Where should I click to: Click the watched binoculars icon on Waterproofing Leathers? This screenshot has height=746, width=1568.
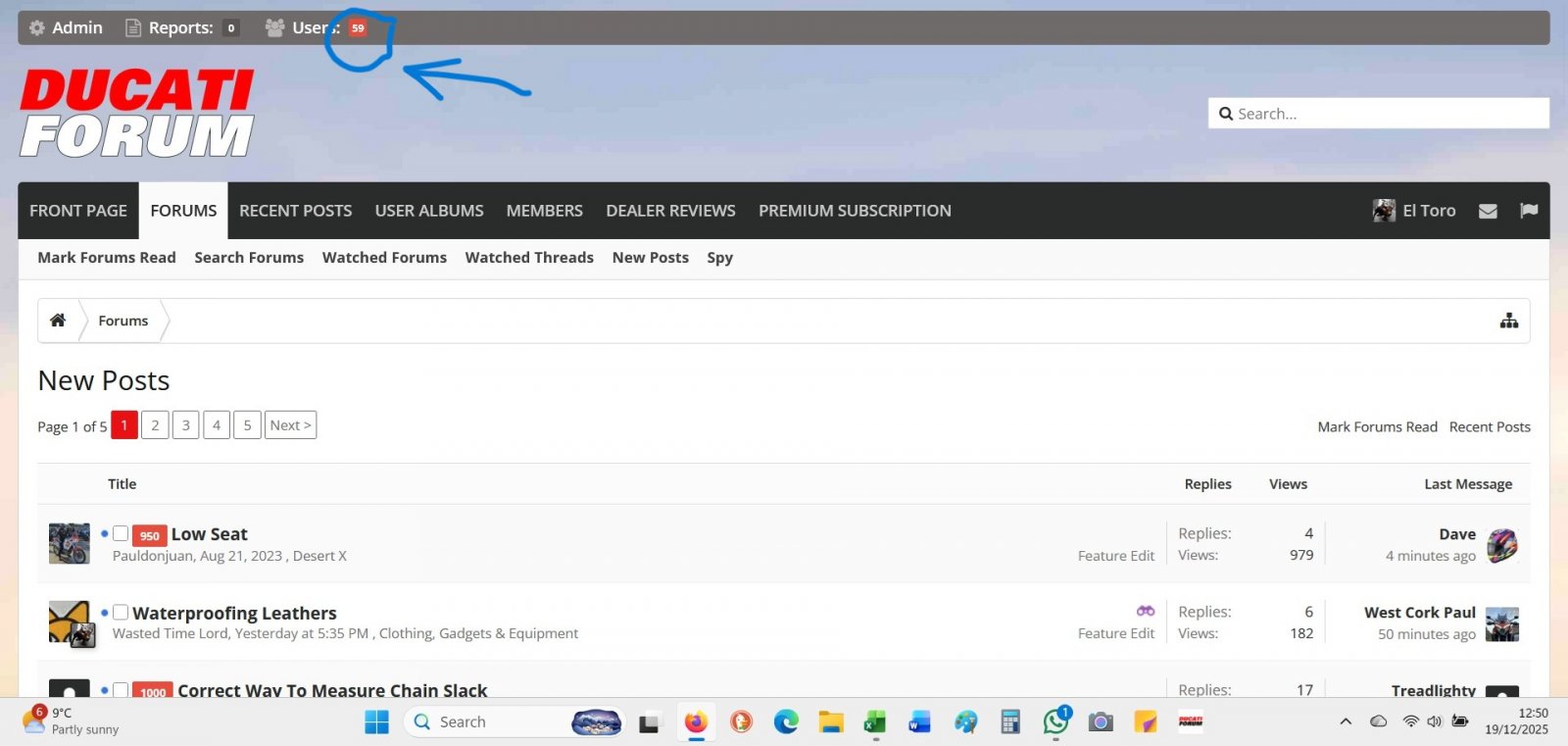click(1145, 611)
